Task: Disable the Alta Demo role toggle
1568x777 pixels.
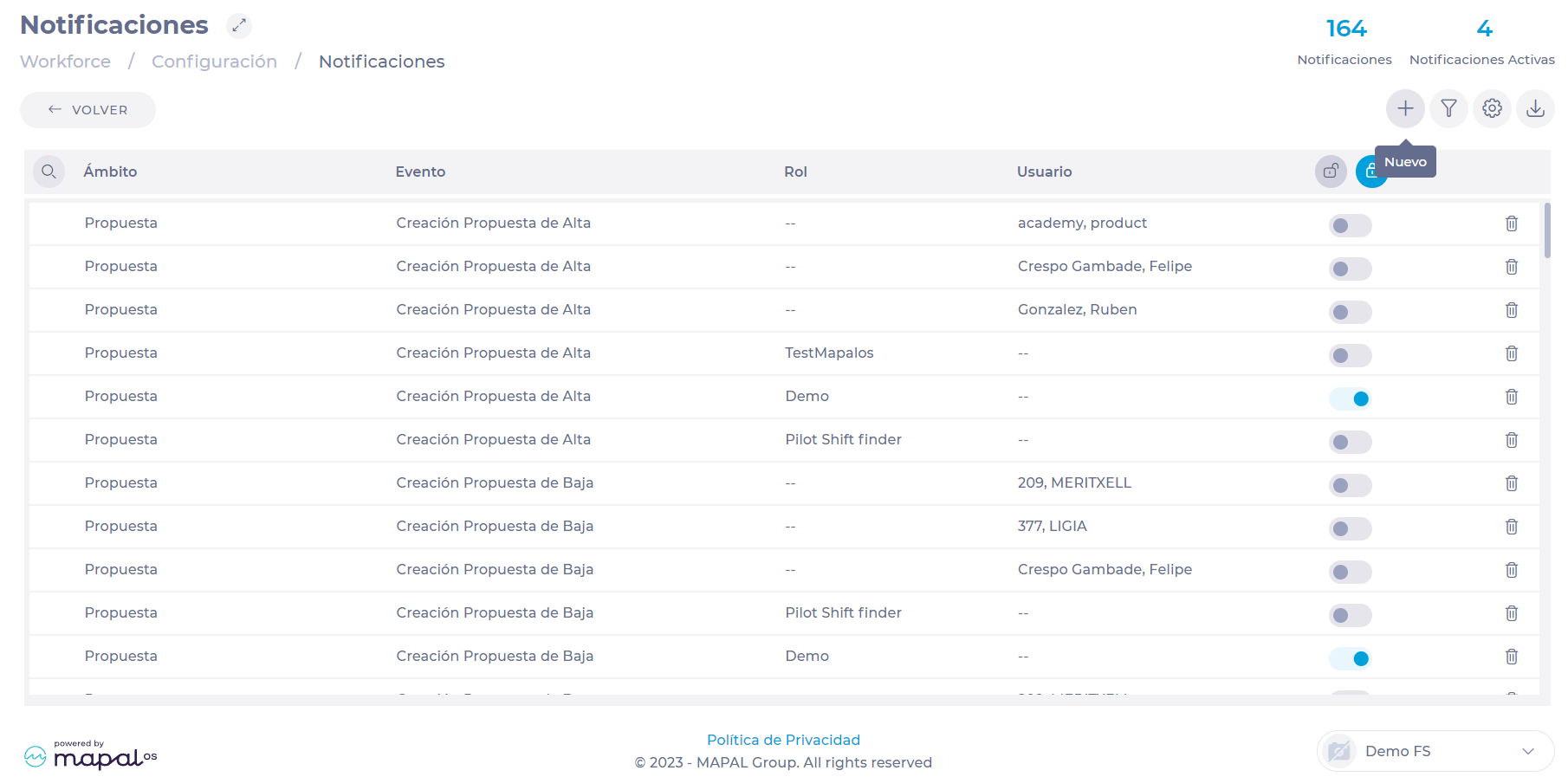Action: tap(1351, 398)
